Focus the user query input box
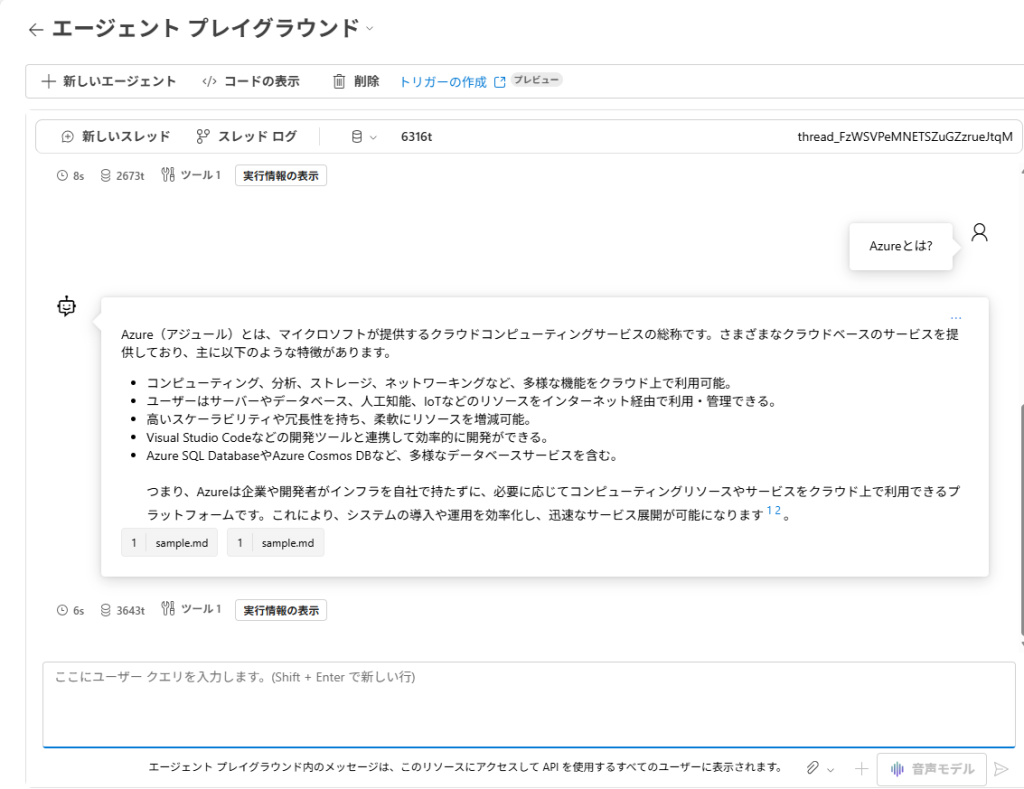This screenshot has height=789, width=1024. tap(528, 703)
